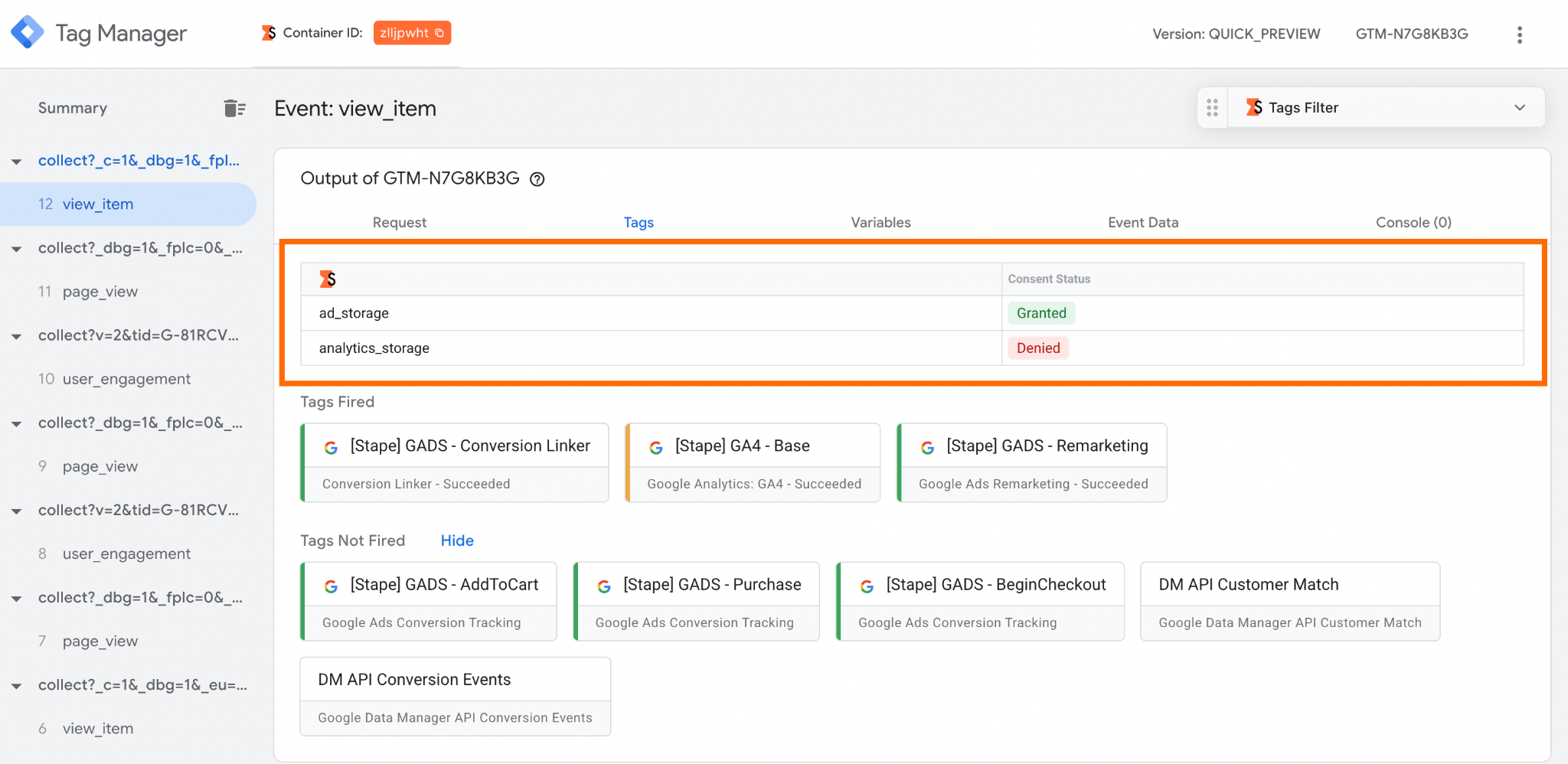1568x764 pixels.
Task: Select event 12 view_item
Action: (x=128, y=204)
